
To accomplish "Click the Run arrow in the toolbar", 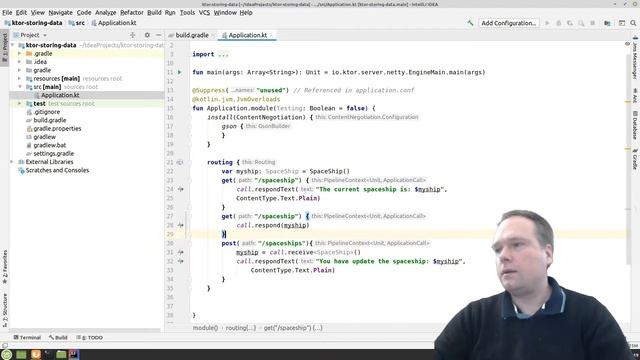I will coord(547,23).
